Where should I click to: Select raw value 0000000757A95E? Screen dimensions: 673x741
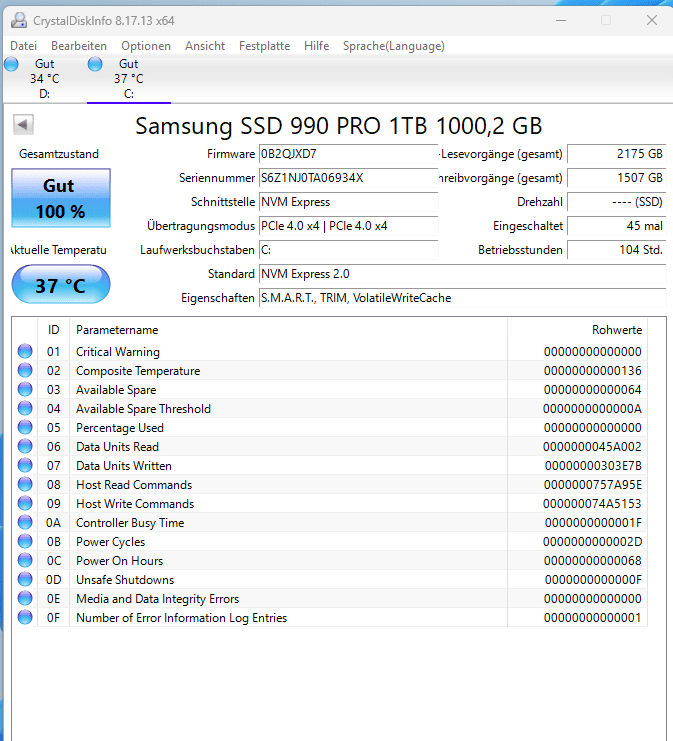pos(593,485)
